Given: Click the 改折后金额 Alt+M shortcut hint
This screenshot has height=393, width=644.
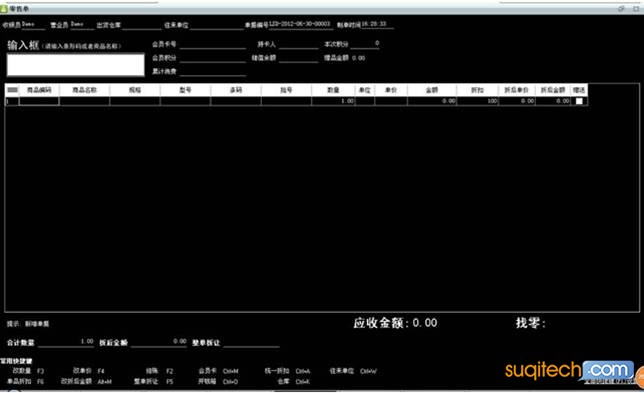Looking at the screenshot, I should point(86,382).
